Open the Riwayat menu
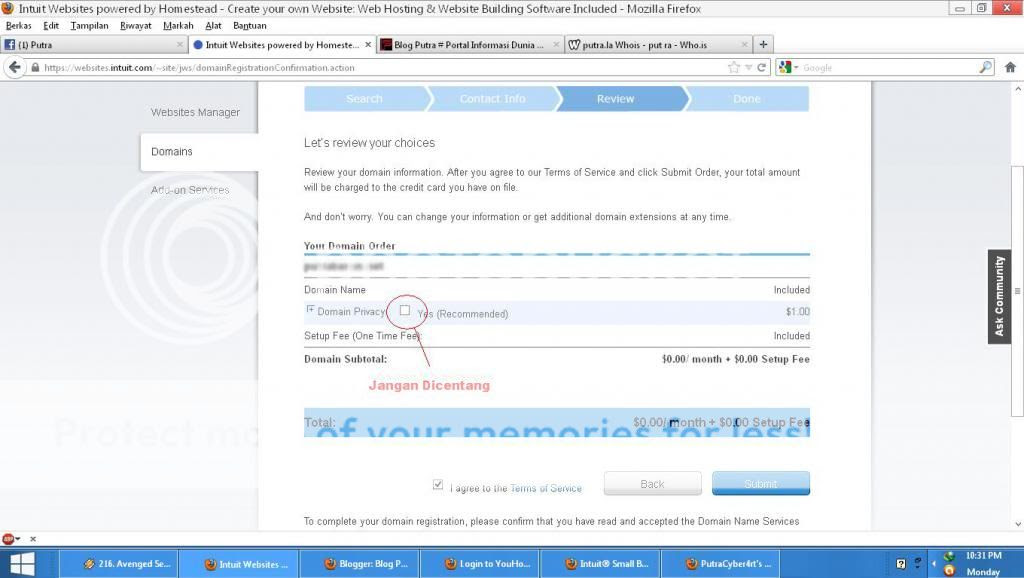 [136, 25]
